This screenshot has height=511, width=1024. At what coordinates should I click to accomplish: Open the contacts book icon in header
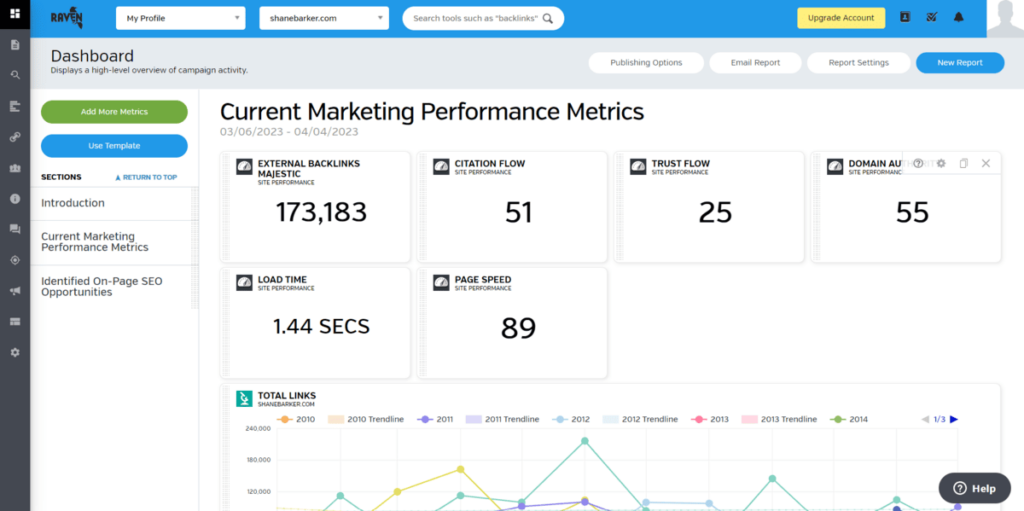(x=904, y=18)
